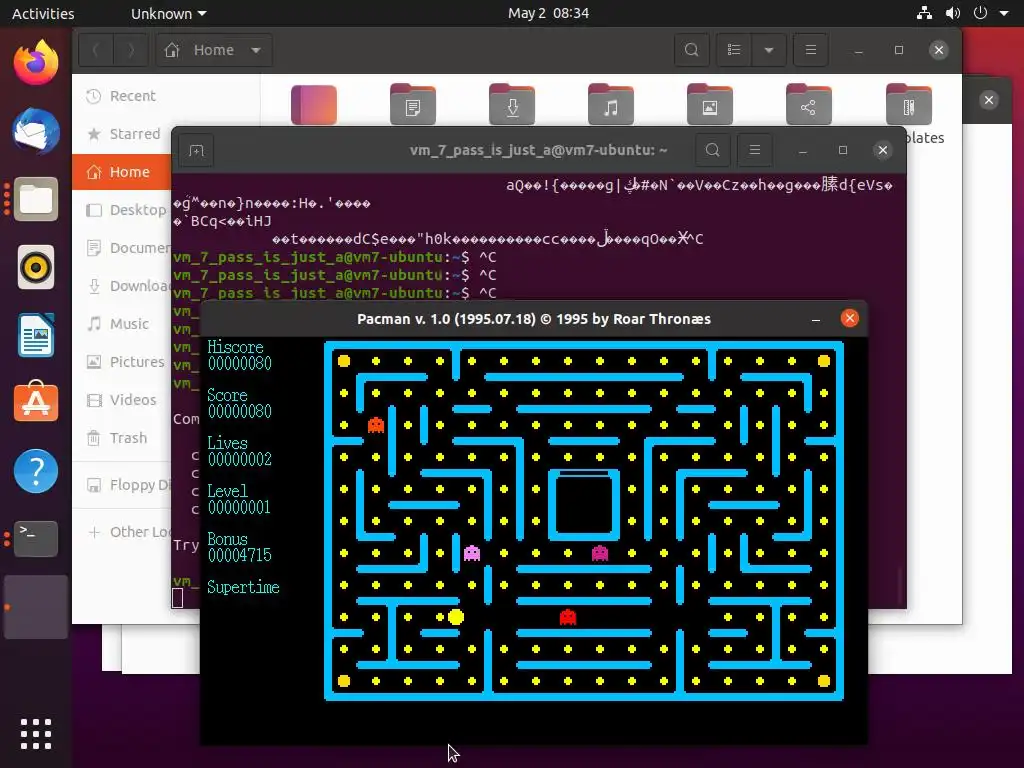Select Documents in the Files sidebar
1024x768 pixels.
[121, 248]
